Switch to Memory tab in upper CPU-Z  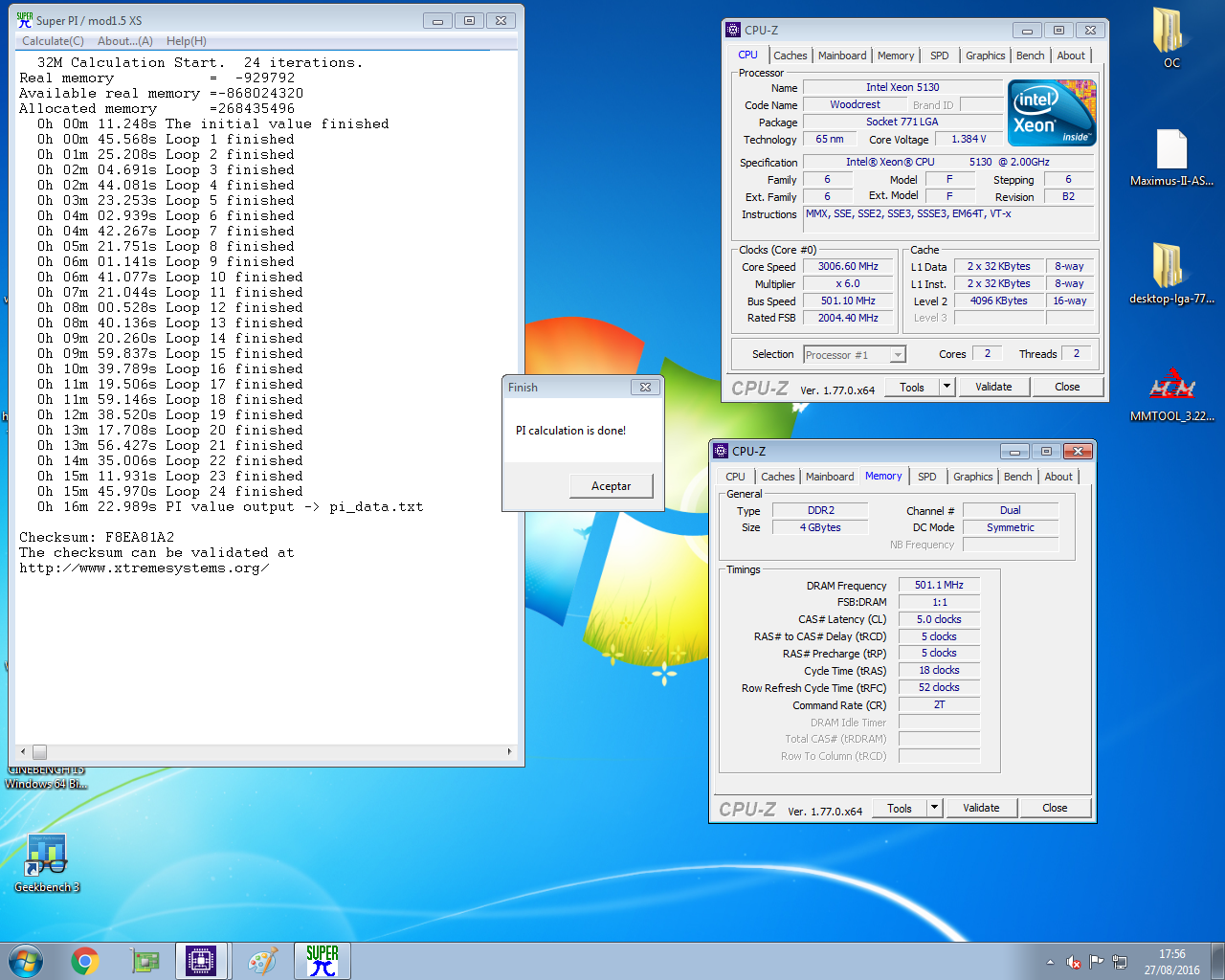(x=896, y=56)
